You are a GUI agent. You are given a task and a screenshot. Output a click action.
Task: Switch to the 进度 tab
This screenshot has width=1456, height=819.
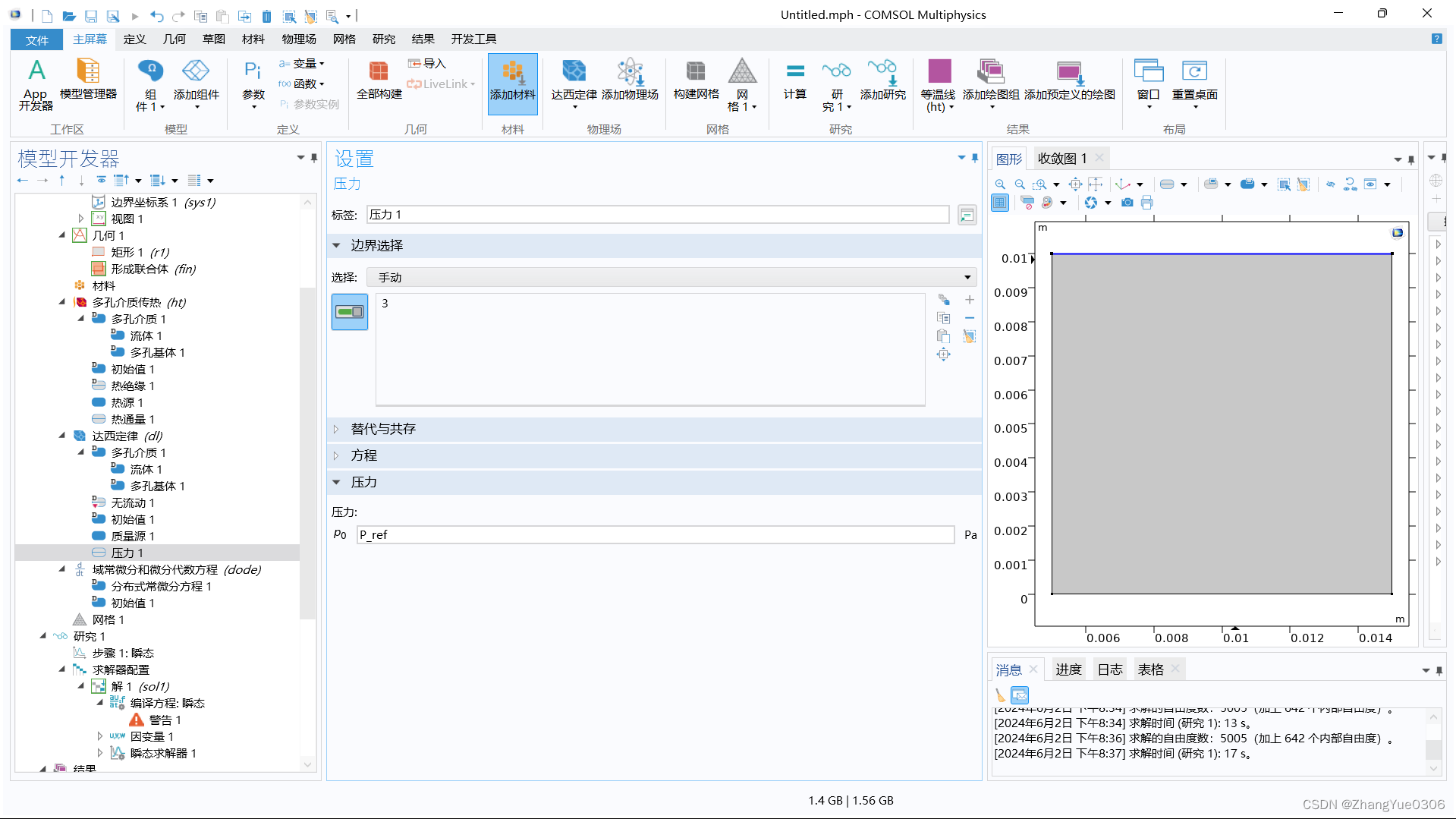(1068, 669)
